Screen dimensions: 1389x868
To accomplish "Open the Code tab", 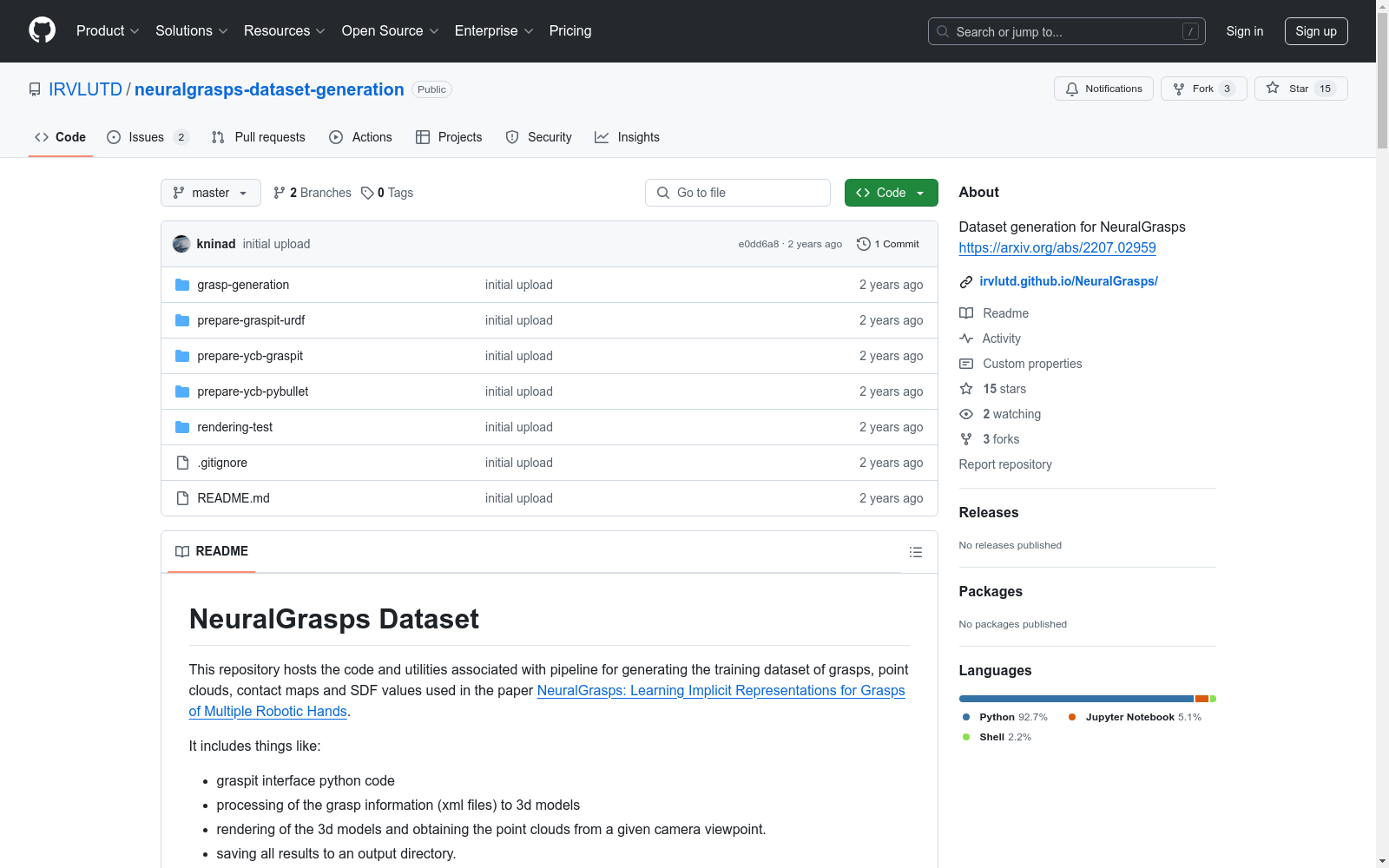I will point(61,137).
